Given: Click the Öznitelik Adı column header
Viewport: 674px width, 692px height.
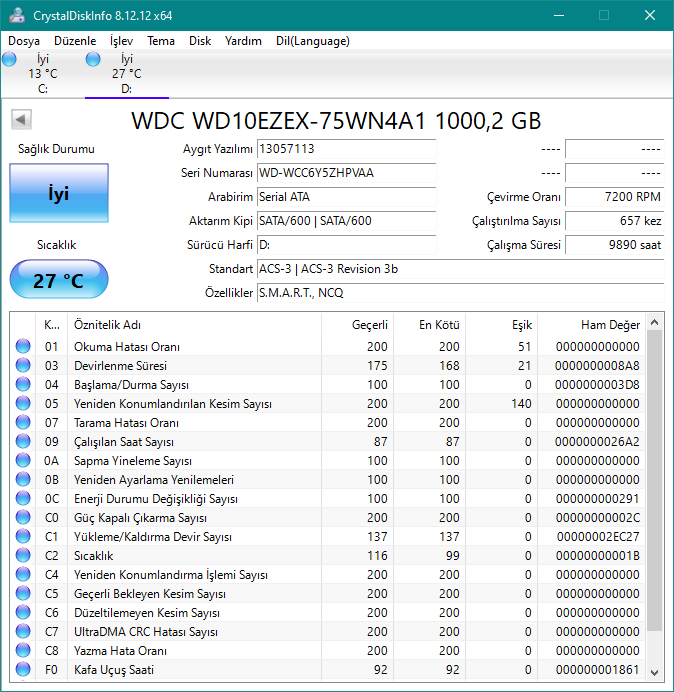Looking at the screenshot, I should (x=194, y=325).
